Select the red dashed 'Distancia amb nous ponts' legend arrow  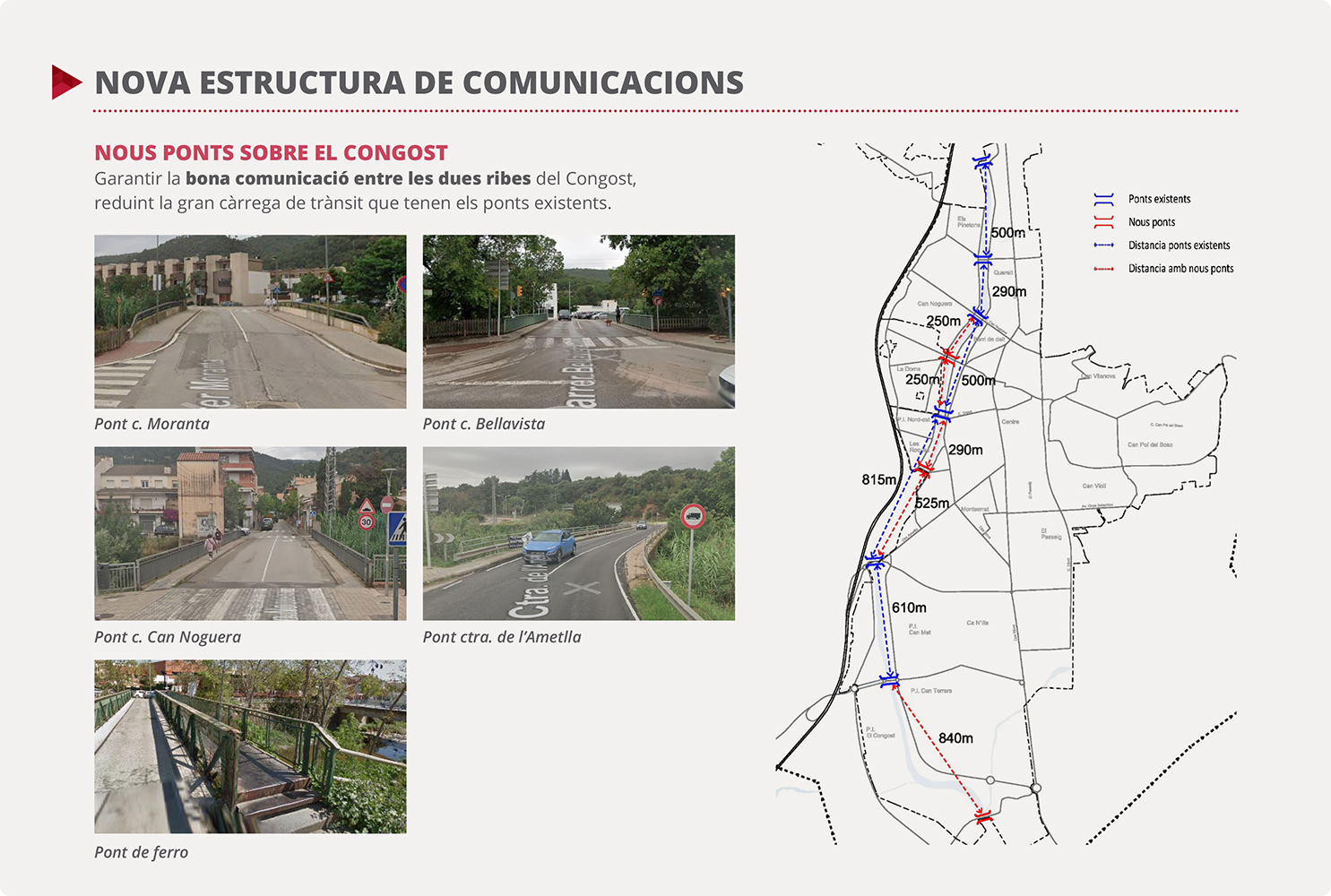pyautogui.click(x=1103, y=269)
